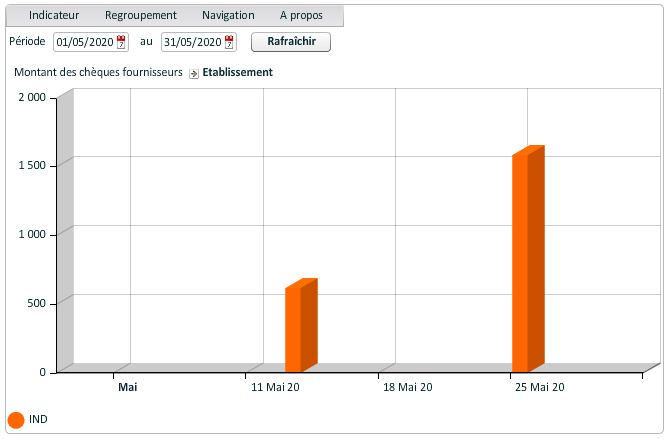Click the 1 500 y-axis value
This screenshot has height=439, width=669.
click(32, 166)
